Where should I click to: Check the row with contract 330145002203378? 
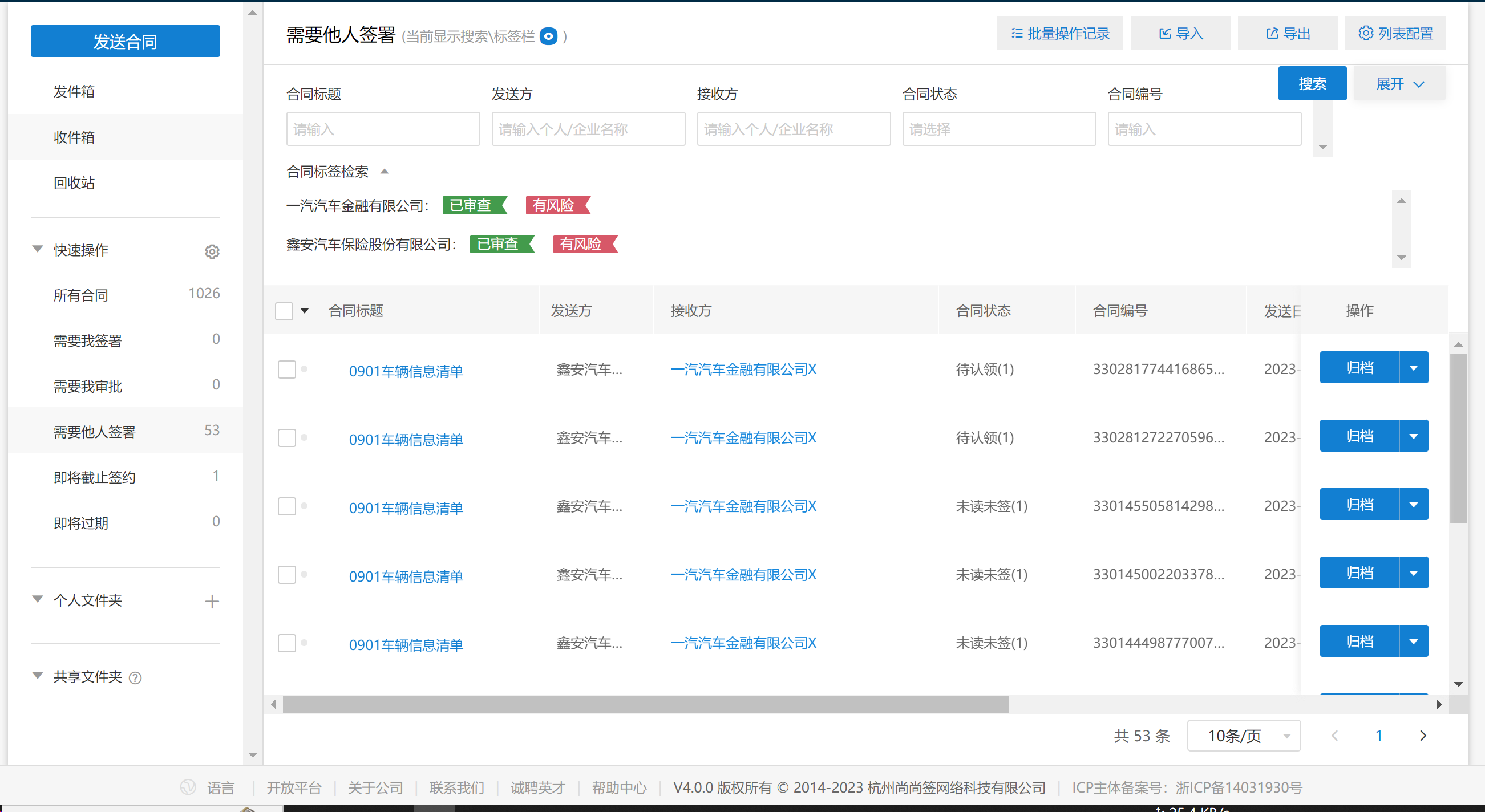pyautogui.click(x=286, y=575)
